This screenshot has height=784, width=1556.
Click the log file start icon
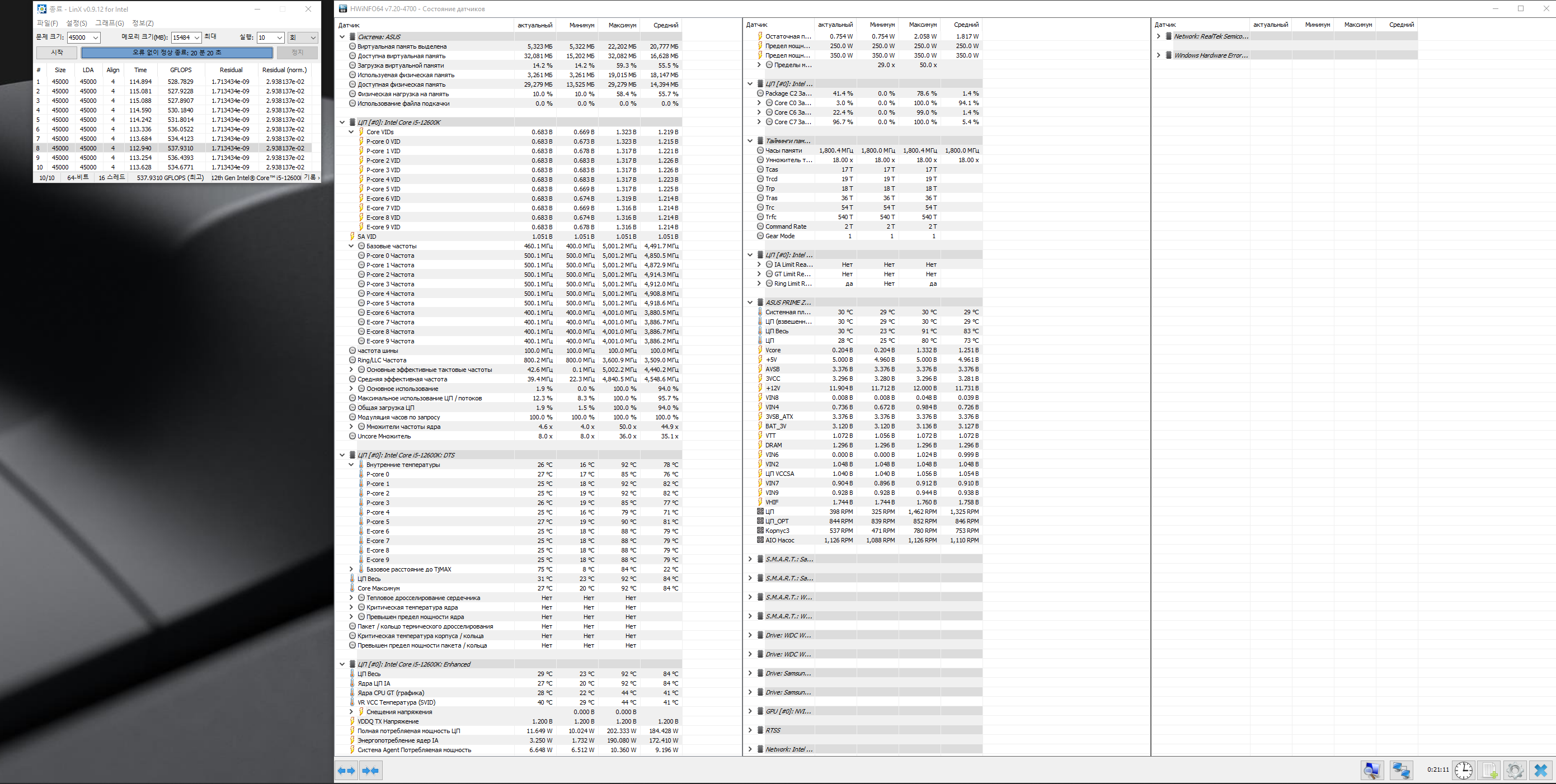[x=1489, y=770]
